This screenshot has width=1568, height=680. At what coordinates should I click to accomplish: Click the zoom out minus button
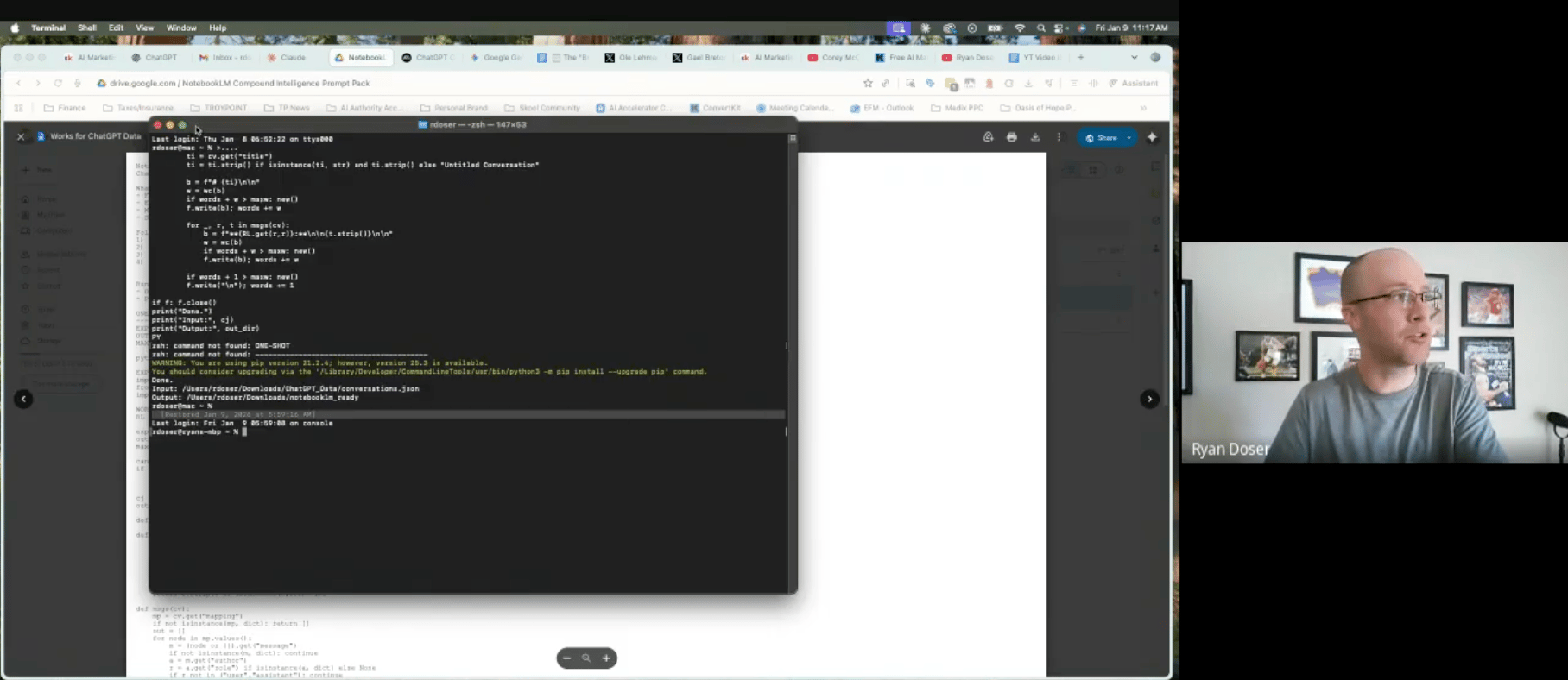pos(566,658)
